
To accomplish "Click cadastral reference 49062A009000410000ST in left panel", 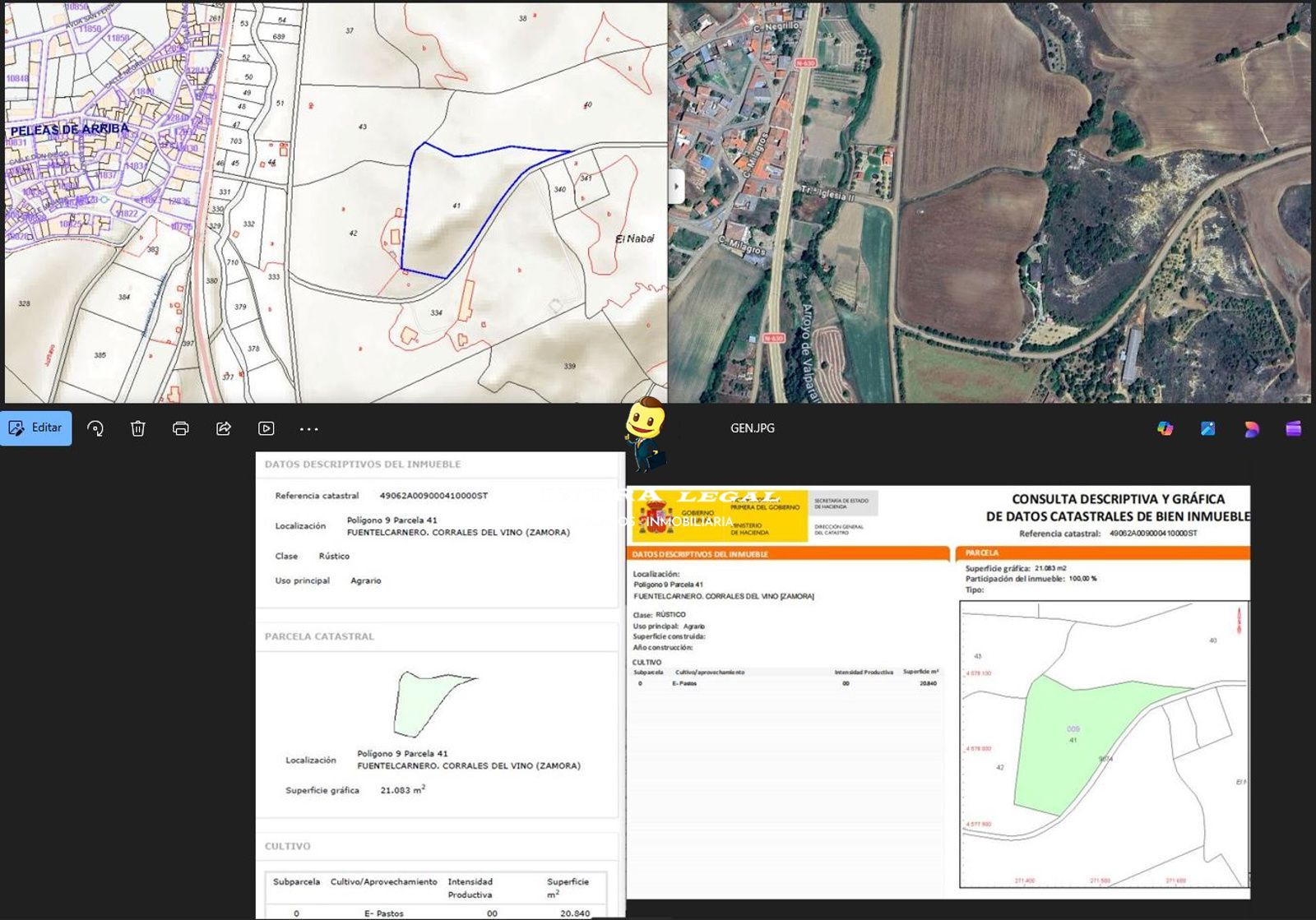I will coord(433,496).
